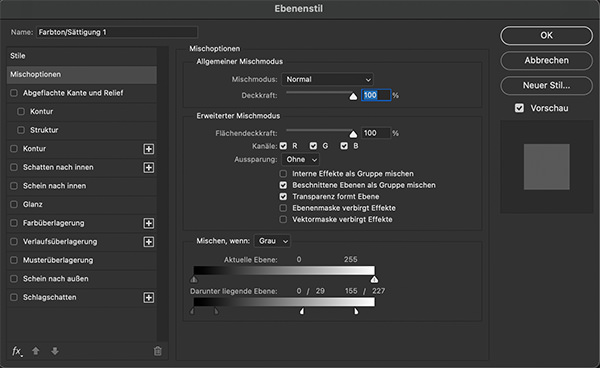600x368 pixels.
Task: Add another Verlaufsüberlagerung effect plus icon
Action: [149, 242]
